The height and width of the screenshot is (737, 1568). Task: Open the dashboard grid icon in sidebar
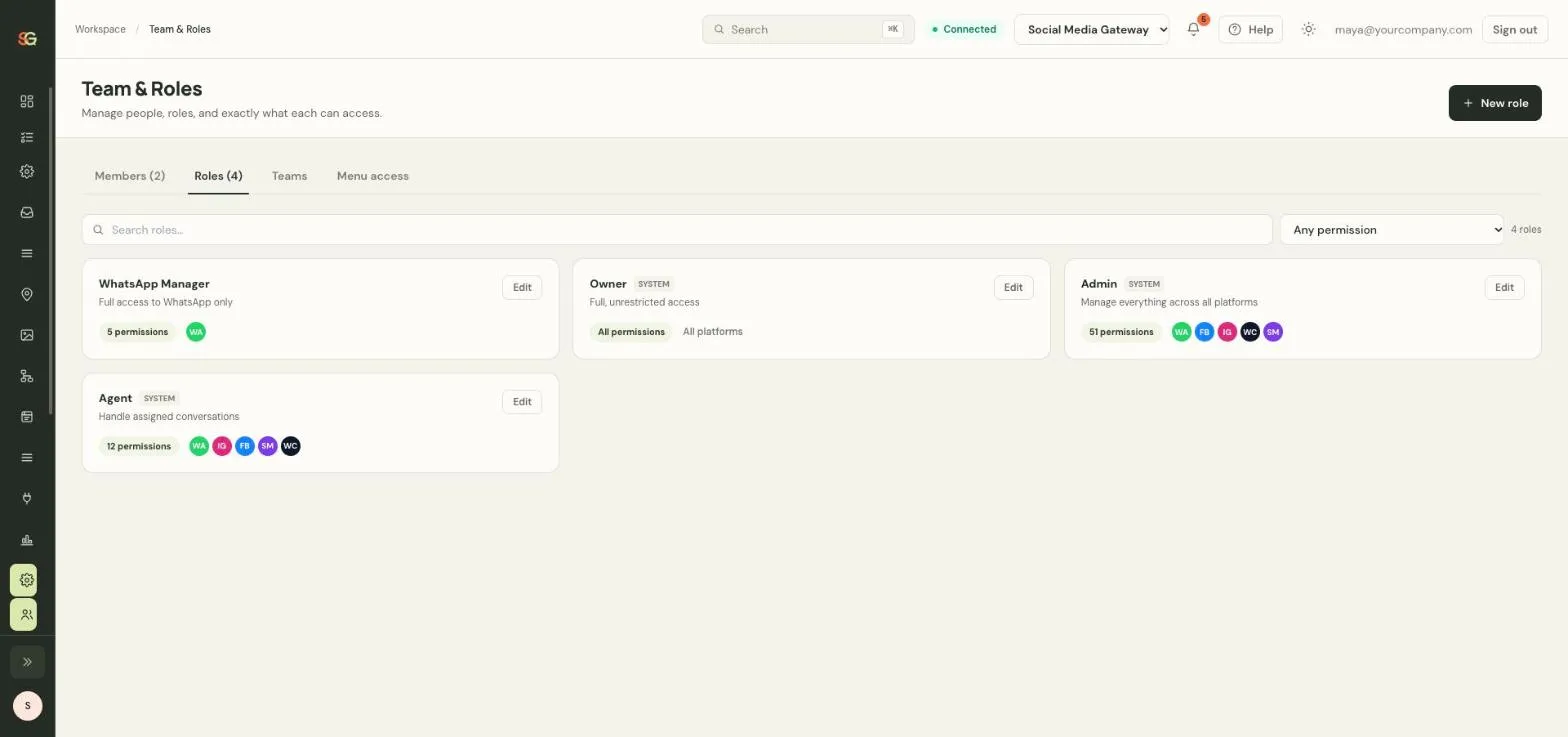[27, 101]
